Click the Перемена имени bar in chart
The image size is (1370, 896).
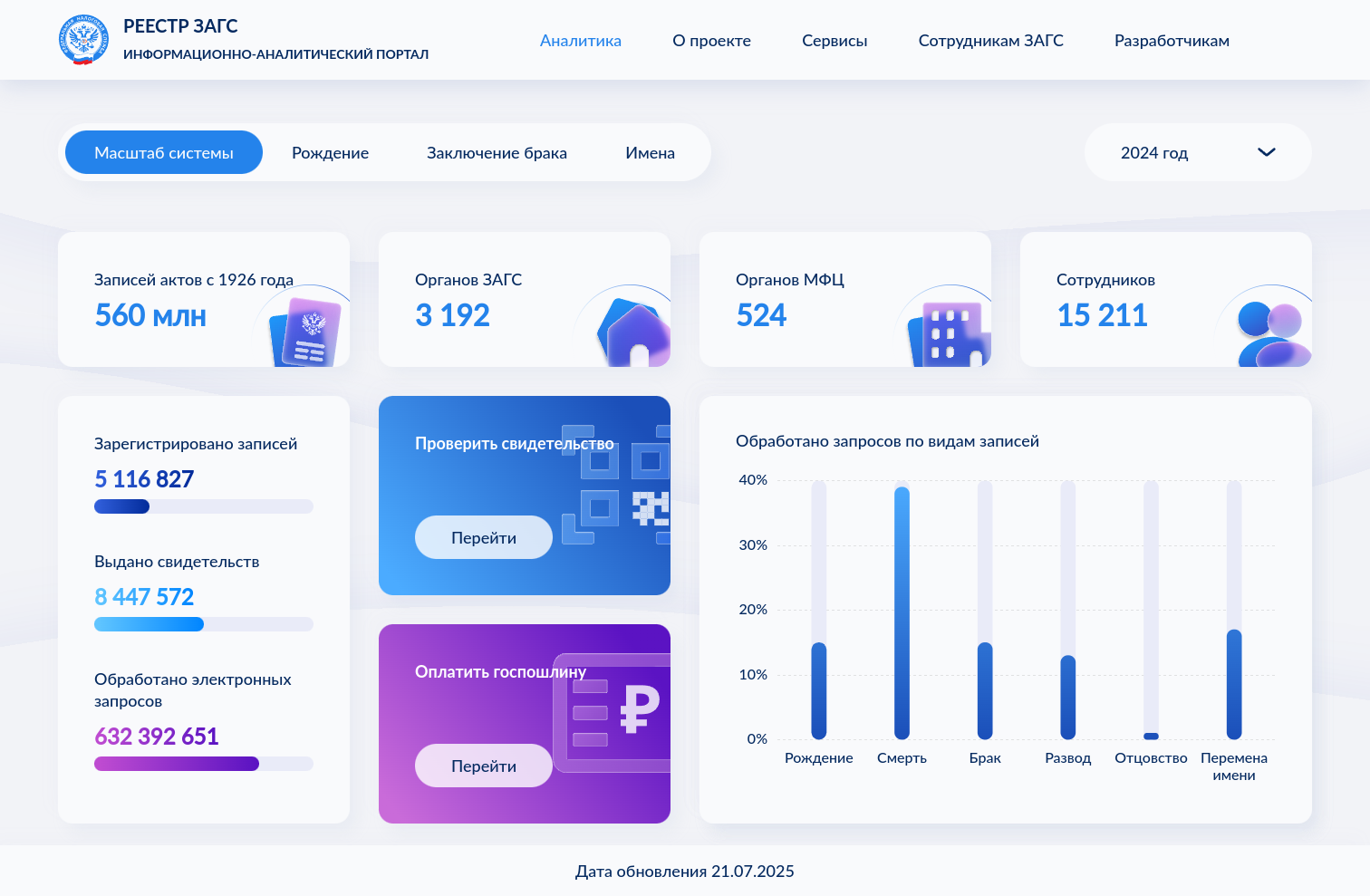coord(1234,684)
